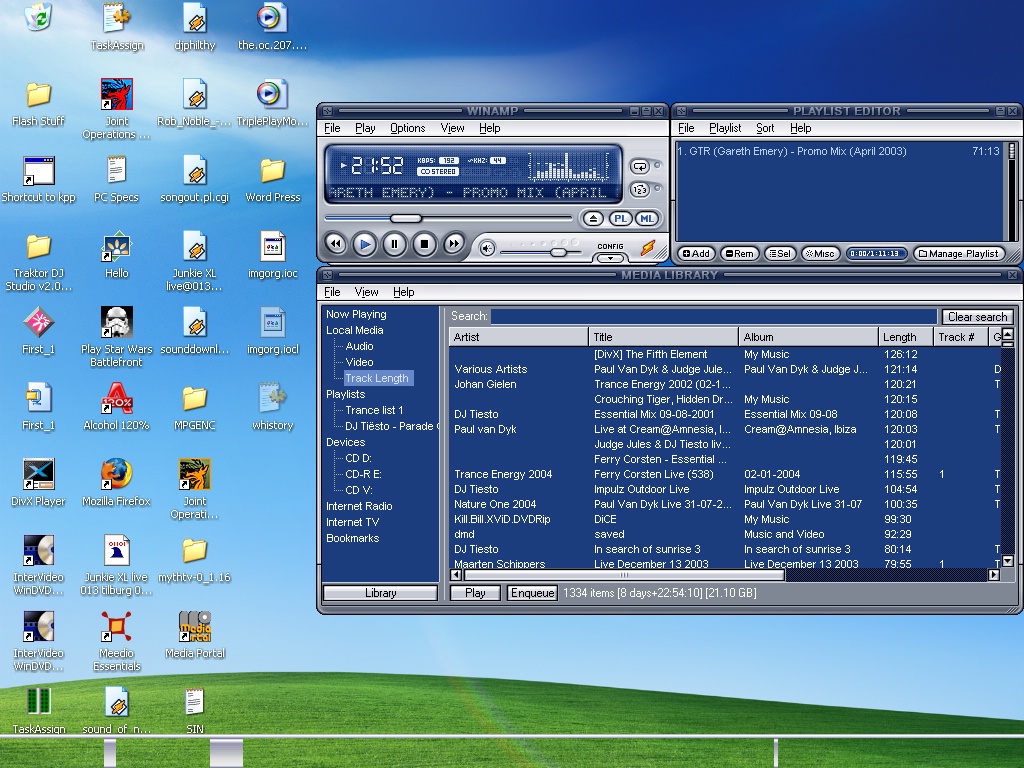Select the Media Portal desktop icon
This screenshot has height=768, width=1024.
(x=195, y=635)
